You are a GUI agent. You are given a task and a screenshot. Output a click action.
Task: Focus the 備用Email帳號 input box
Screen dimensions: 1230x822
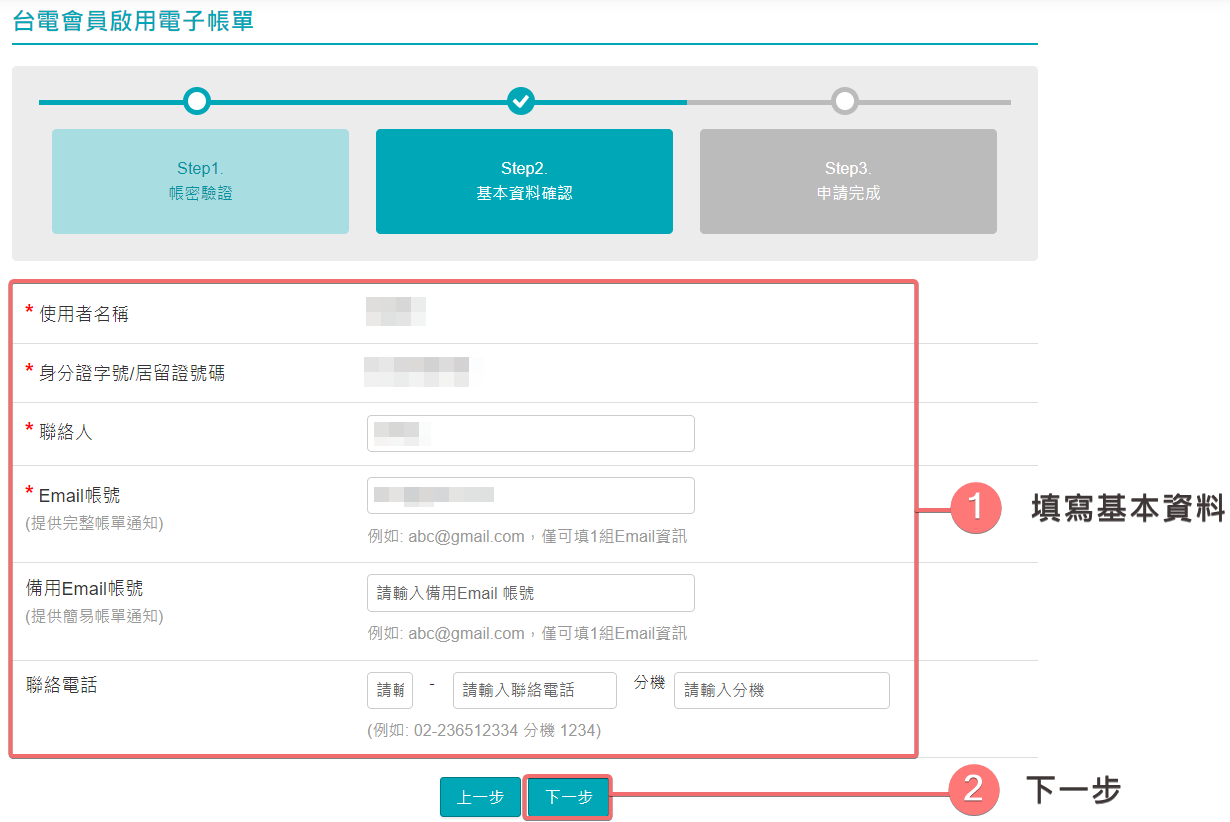(530, 593)
